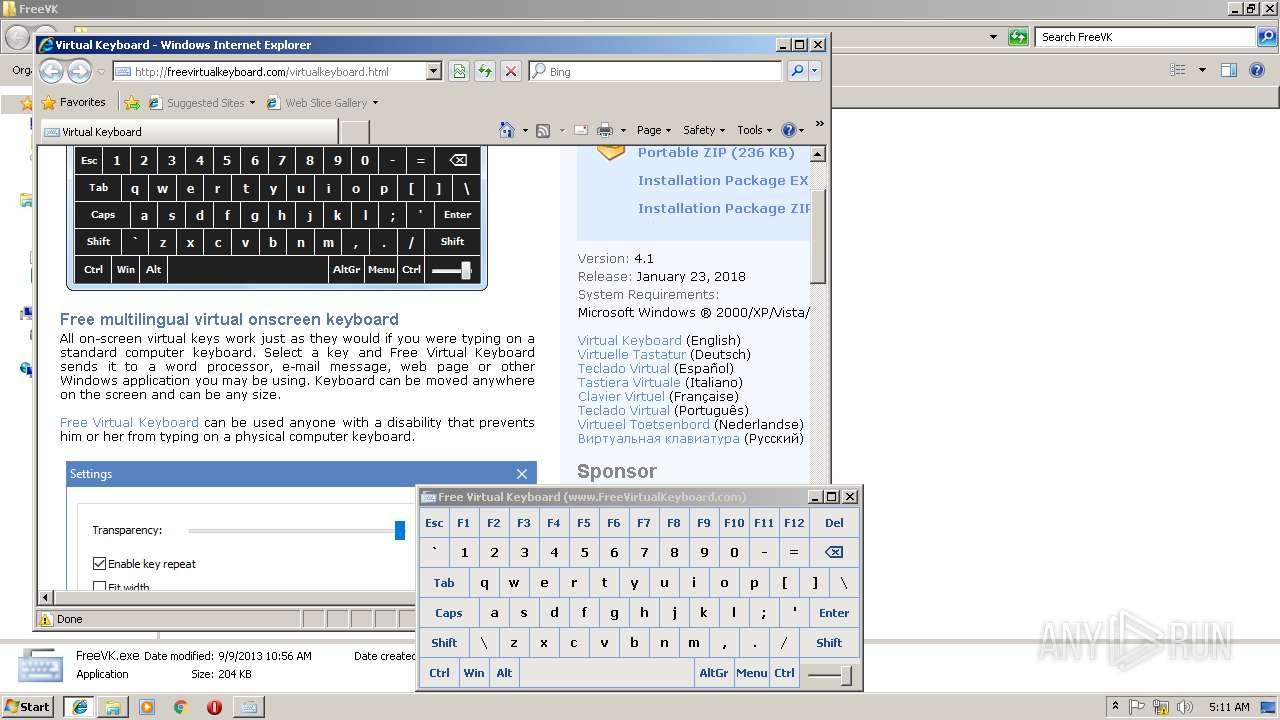
Task: Click the preview pane icon in FreeVK window
Action: click(1229, 70)
